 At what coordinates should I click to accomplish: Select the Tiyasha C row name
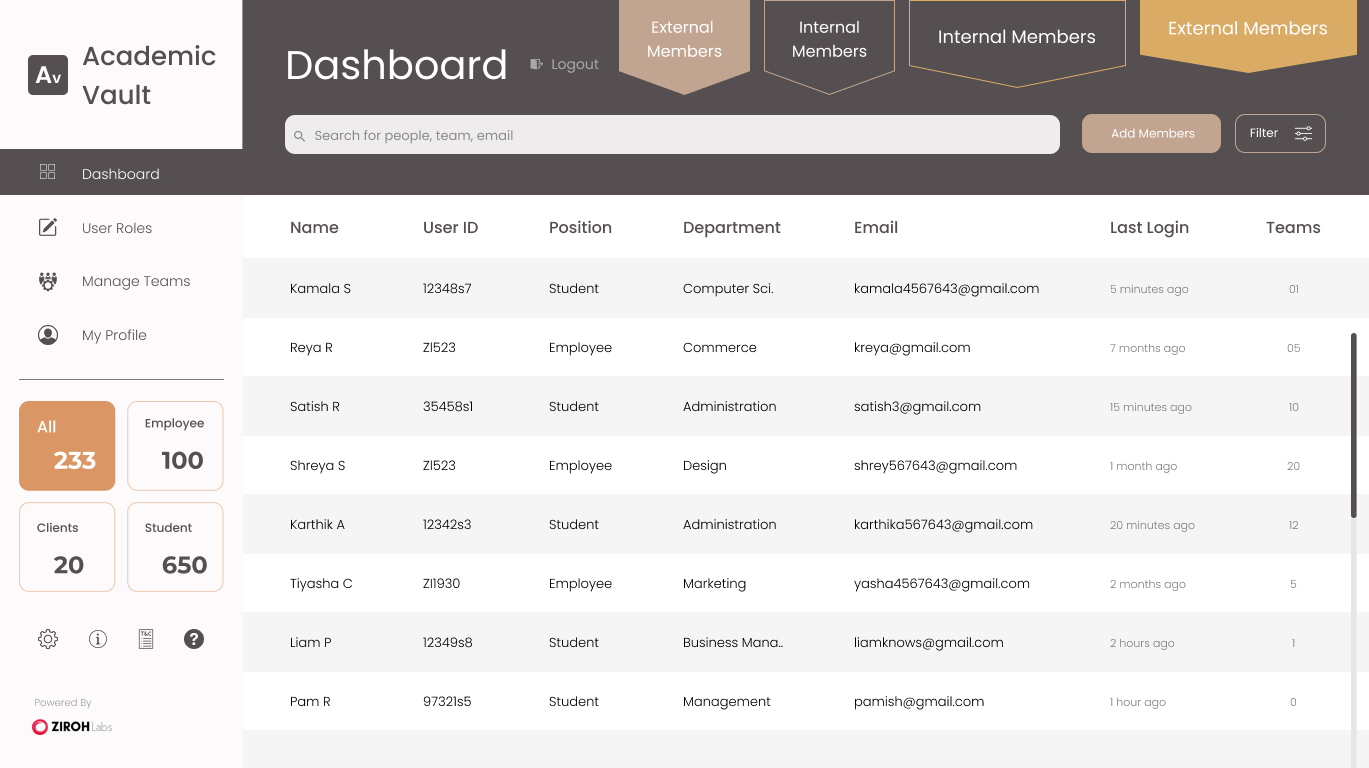[321, 584]
